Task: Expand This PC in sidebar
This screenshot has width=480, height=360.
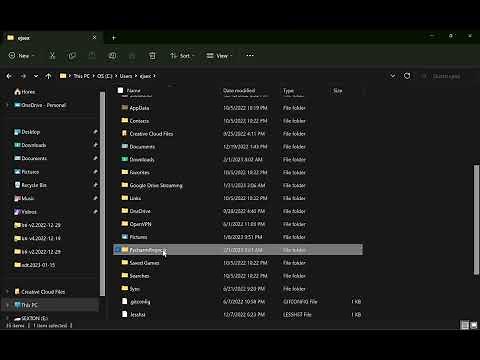Action: [x=7, y=305]
